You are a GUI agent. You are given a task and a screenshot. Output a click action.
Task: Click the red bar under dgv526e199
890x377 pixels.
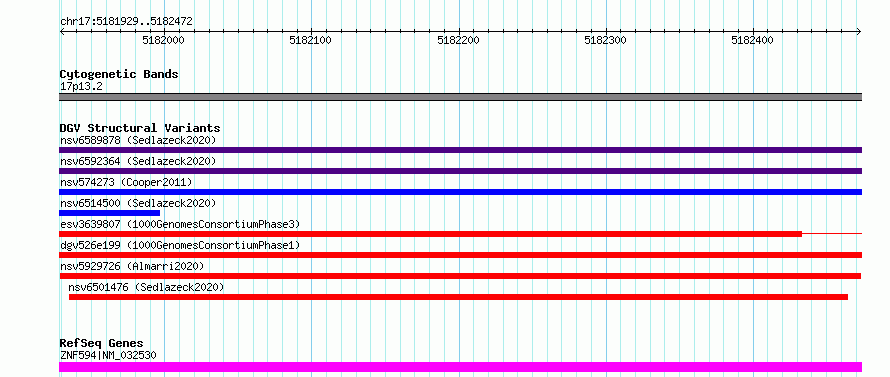tap(460, 255)
